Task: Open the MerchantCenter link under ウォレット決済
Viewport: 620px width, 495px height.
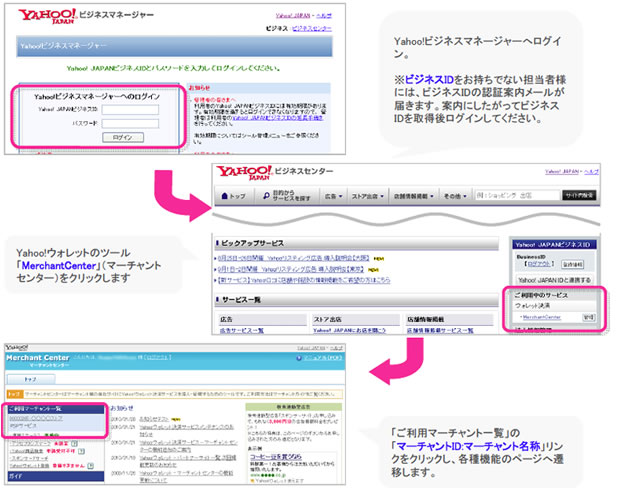Action: (x=541, y=317)
